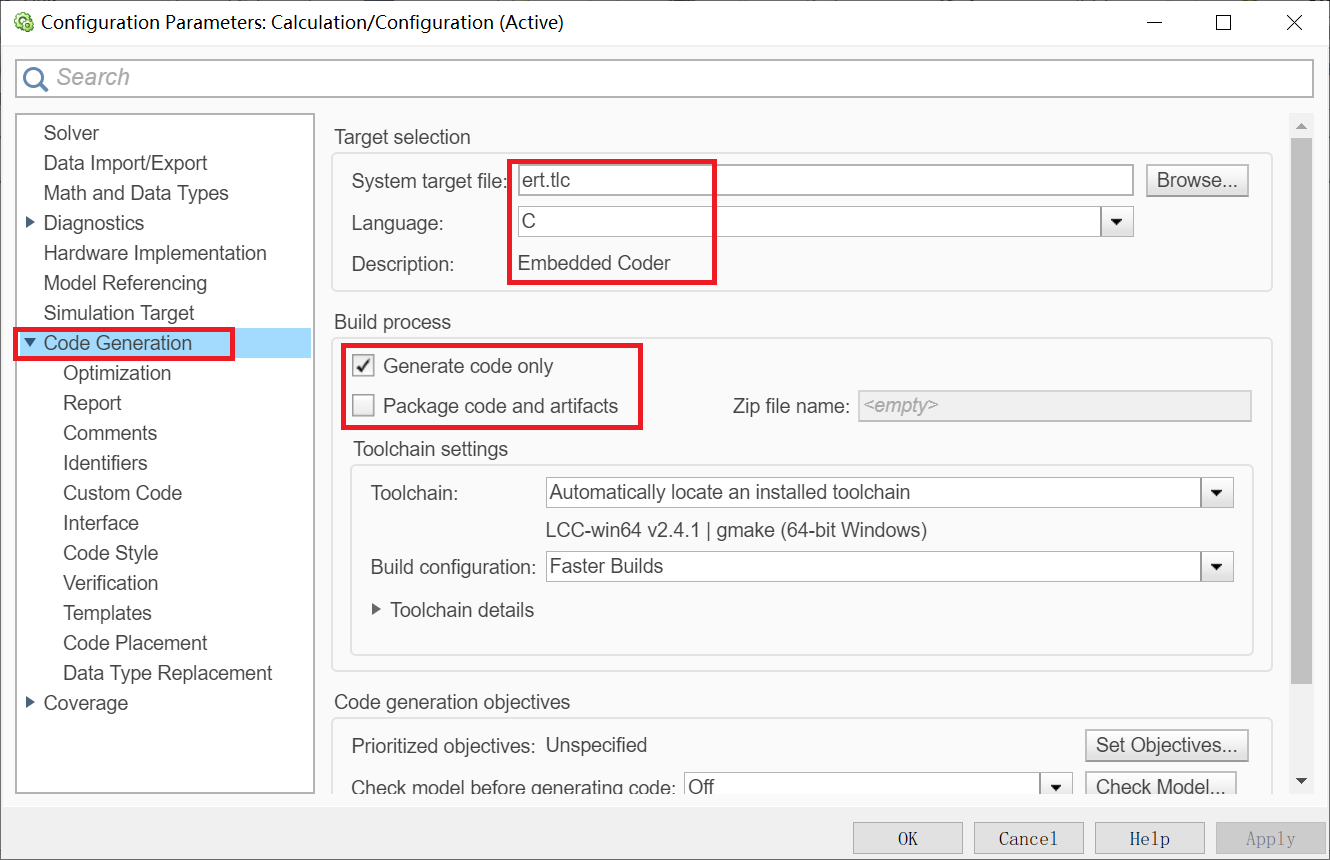Open Math and Data Types page
Screen dimensions: 1330x860
click(136, 193)
